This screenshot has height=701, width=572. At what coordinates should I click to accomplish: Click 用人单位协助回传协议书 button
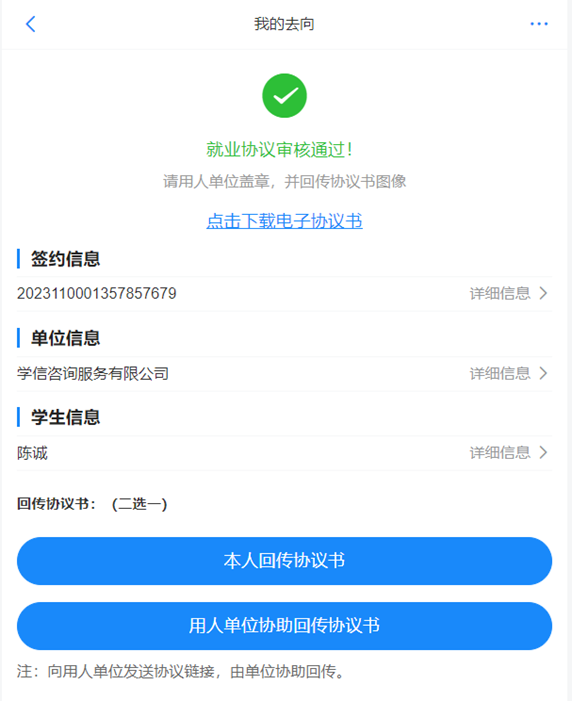[x=284, y=626]
